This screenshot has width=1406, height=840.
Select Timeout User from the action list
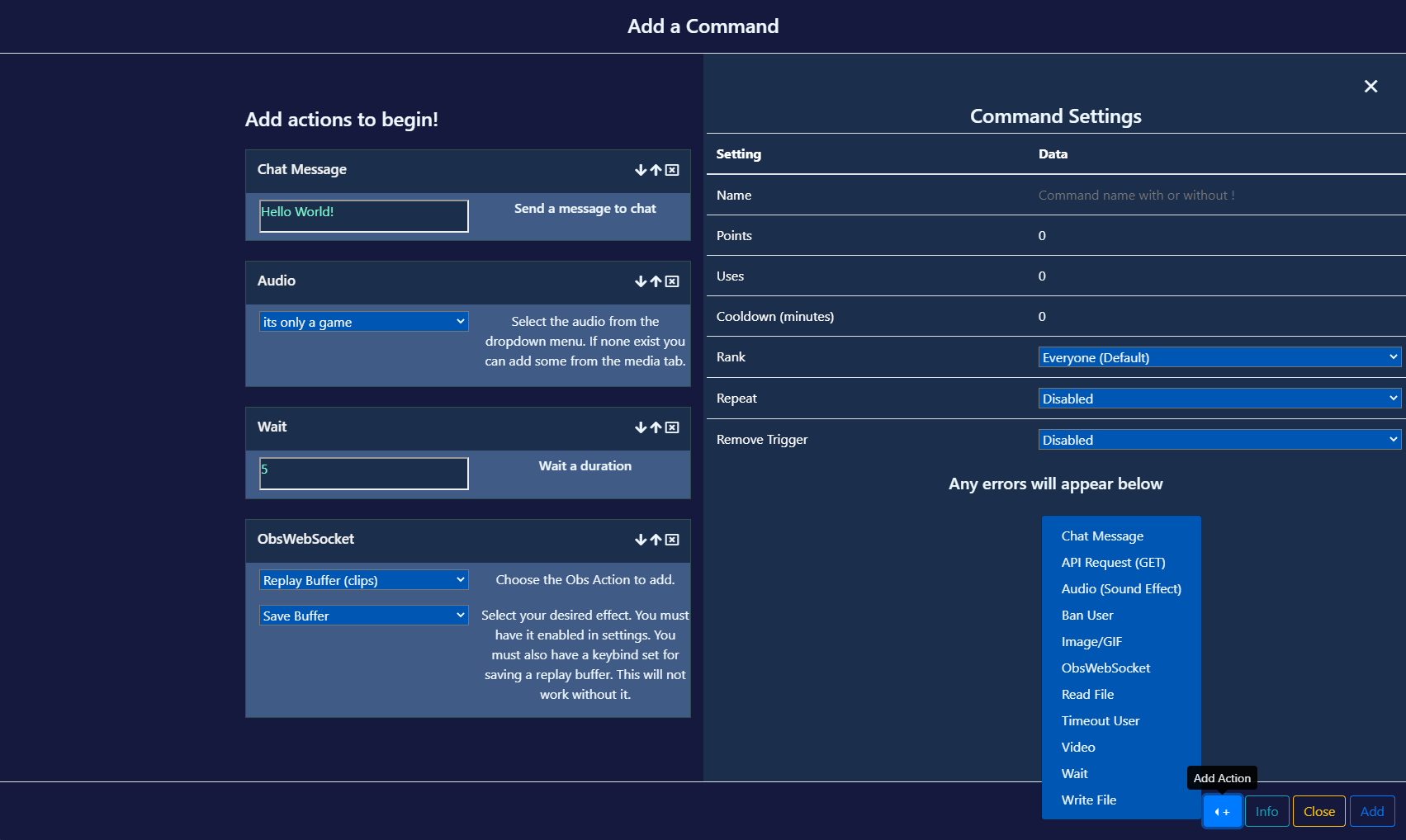(x=1101, y=720)
